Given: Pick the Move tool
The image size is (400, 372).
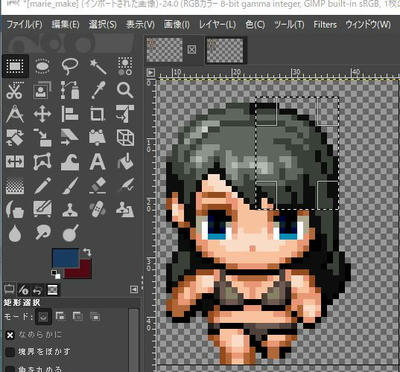Looking at the screenshot, I should tap(42, 114).
